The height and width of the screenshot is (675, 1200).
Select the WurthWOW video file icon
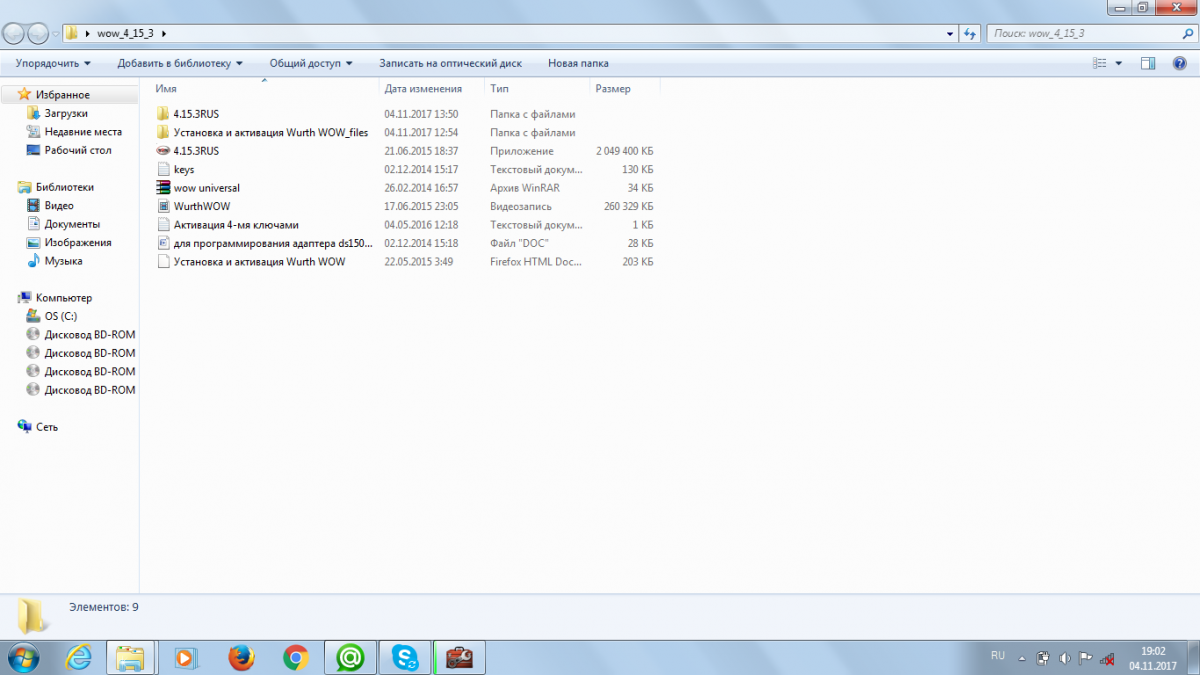(x=164, y=206)
